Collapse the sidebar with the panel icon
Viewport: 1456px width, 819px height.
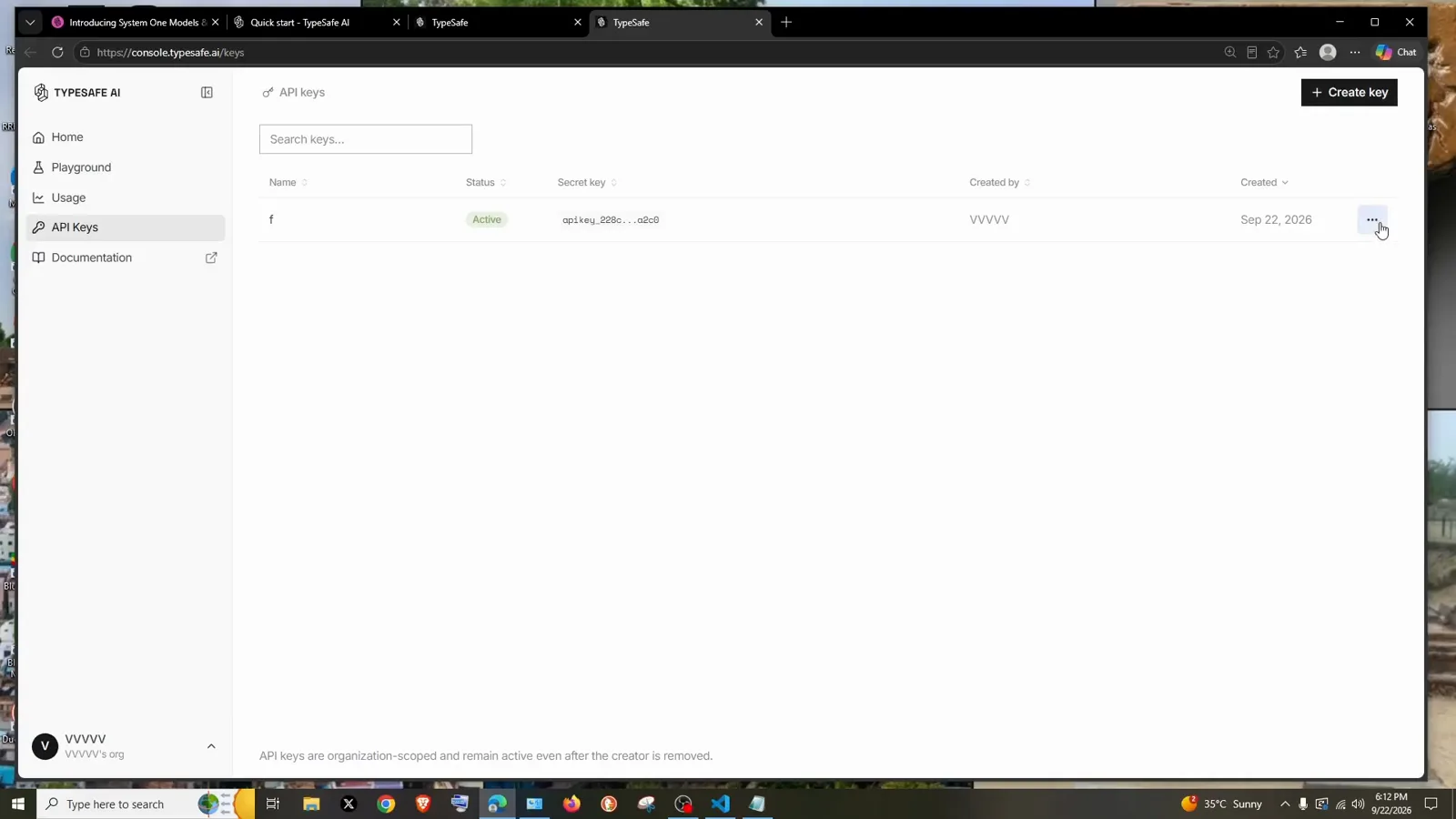[207, 92]
